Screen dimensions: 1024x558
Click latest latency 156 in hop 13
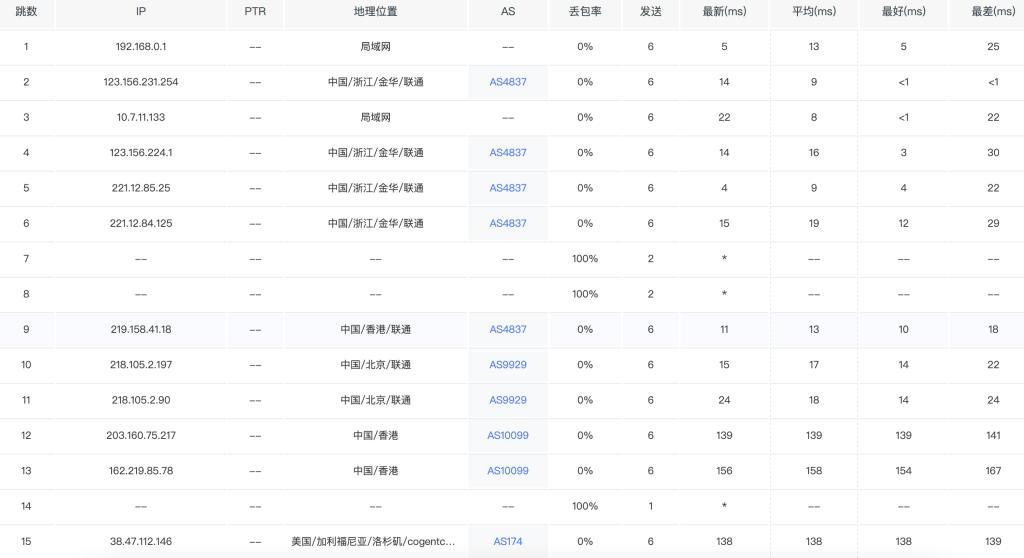click(x=724, y=470)
